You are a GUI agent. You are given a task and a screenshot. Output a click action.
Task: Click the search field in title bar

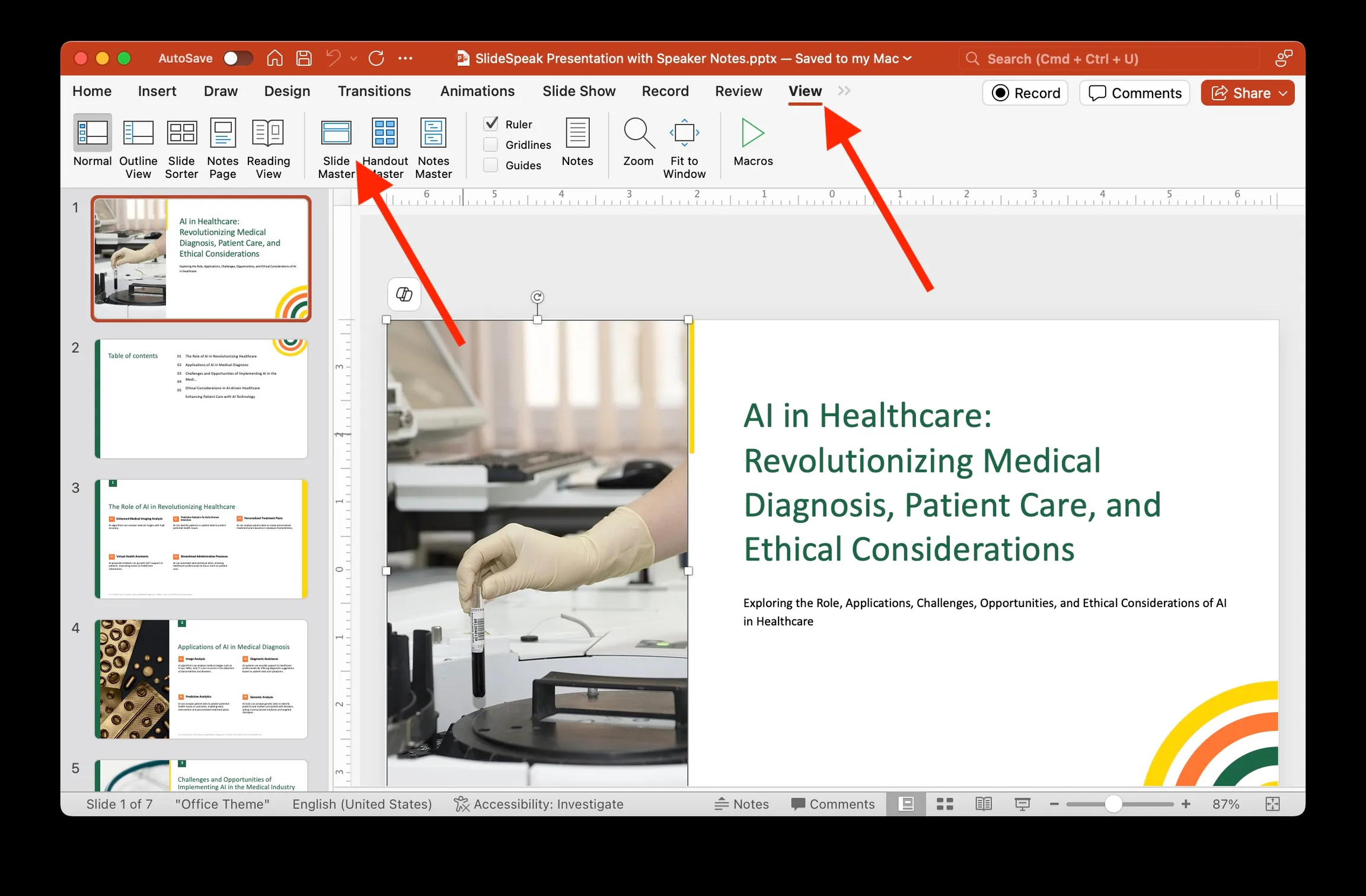tap(1109, 59)
